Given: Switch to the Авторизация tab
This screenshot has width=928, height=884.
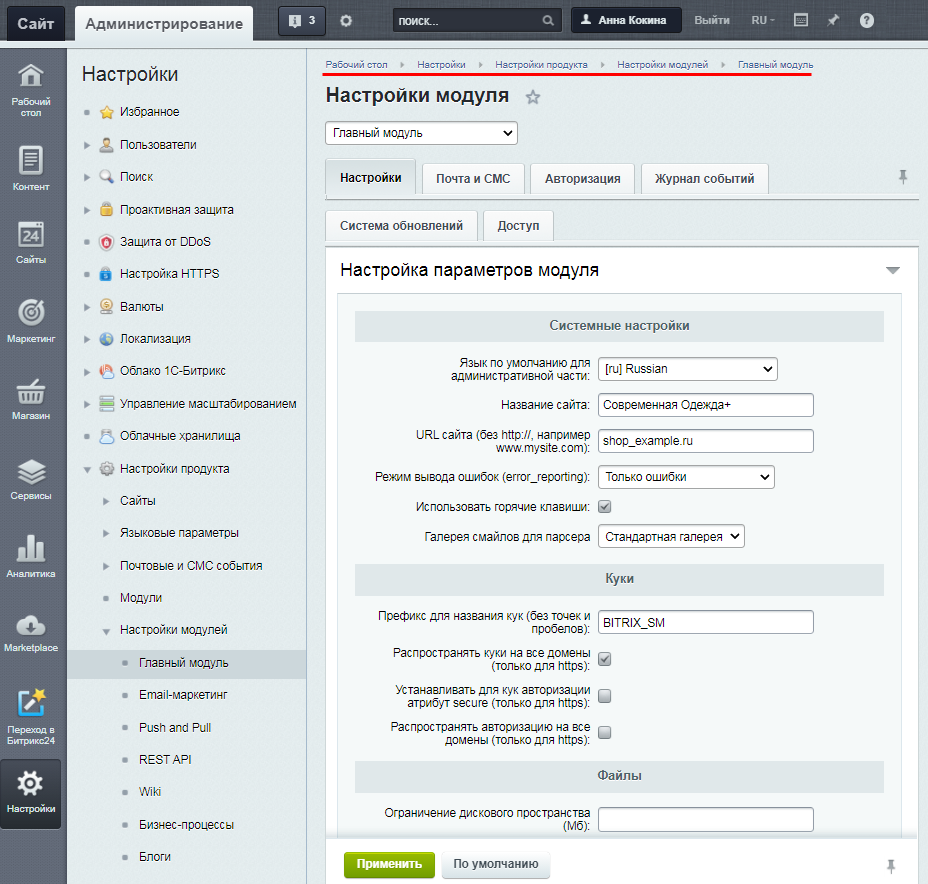Looking at the screenshot, I should [582, 179].
